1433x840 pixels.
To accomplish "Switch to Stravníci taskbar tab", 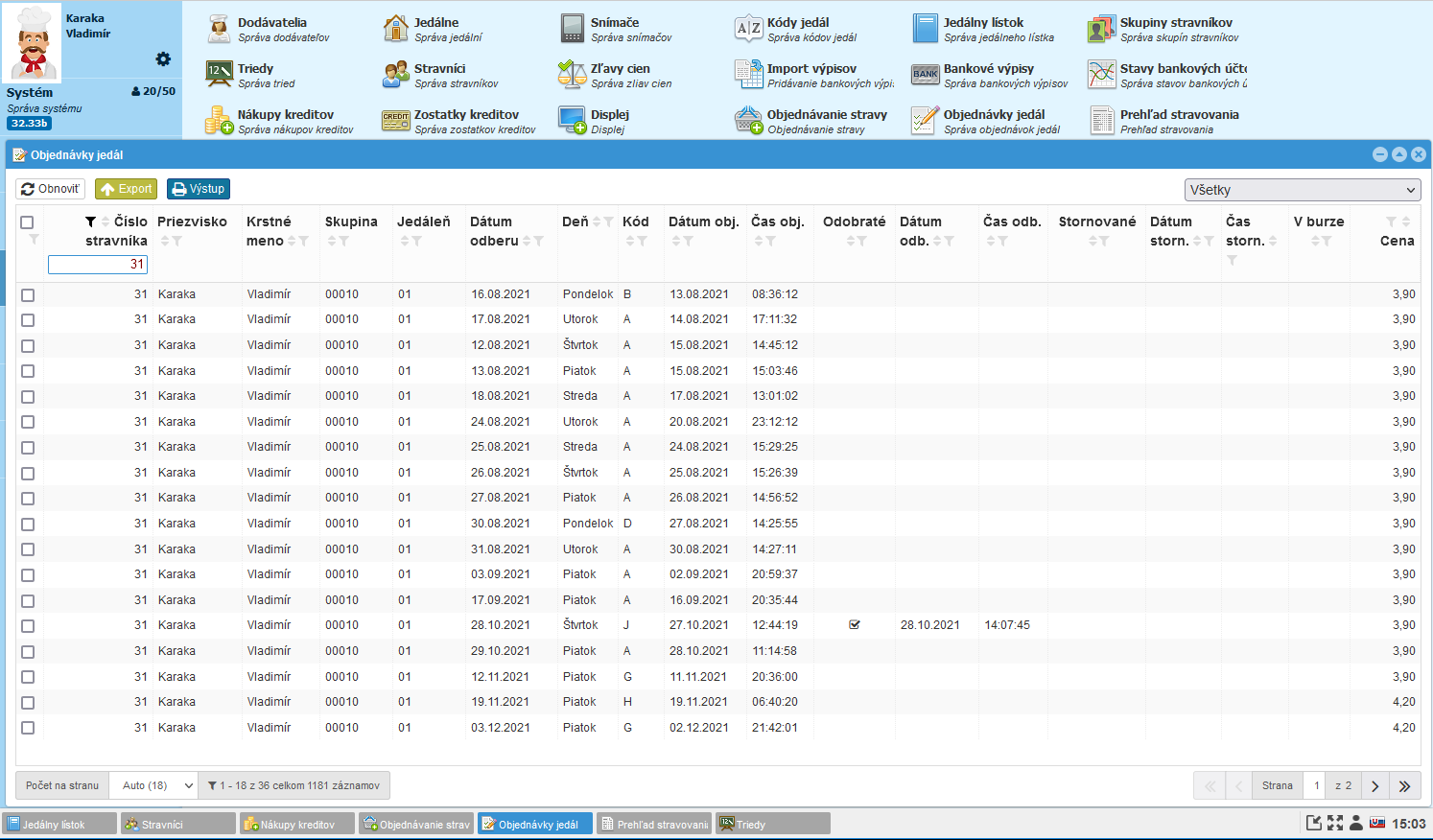I will (178, 824).
